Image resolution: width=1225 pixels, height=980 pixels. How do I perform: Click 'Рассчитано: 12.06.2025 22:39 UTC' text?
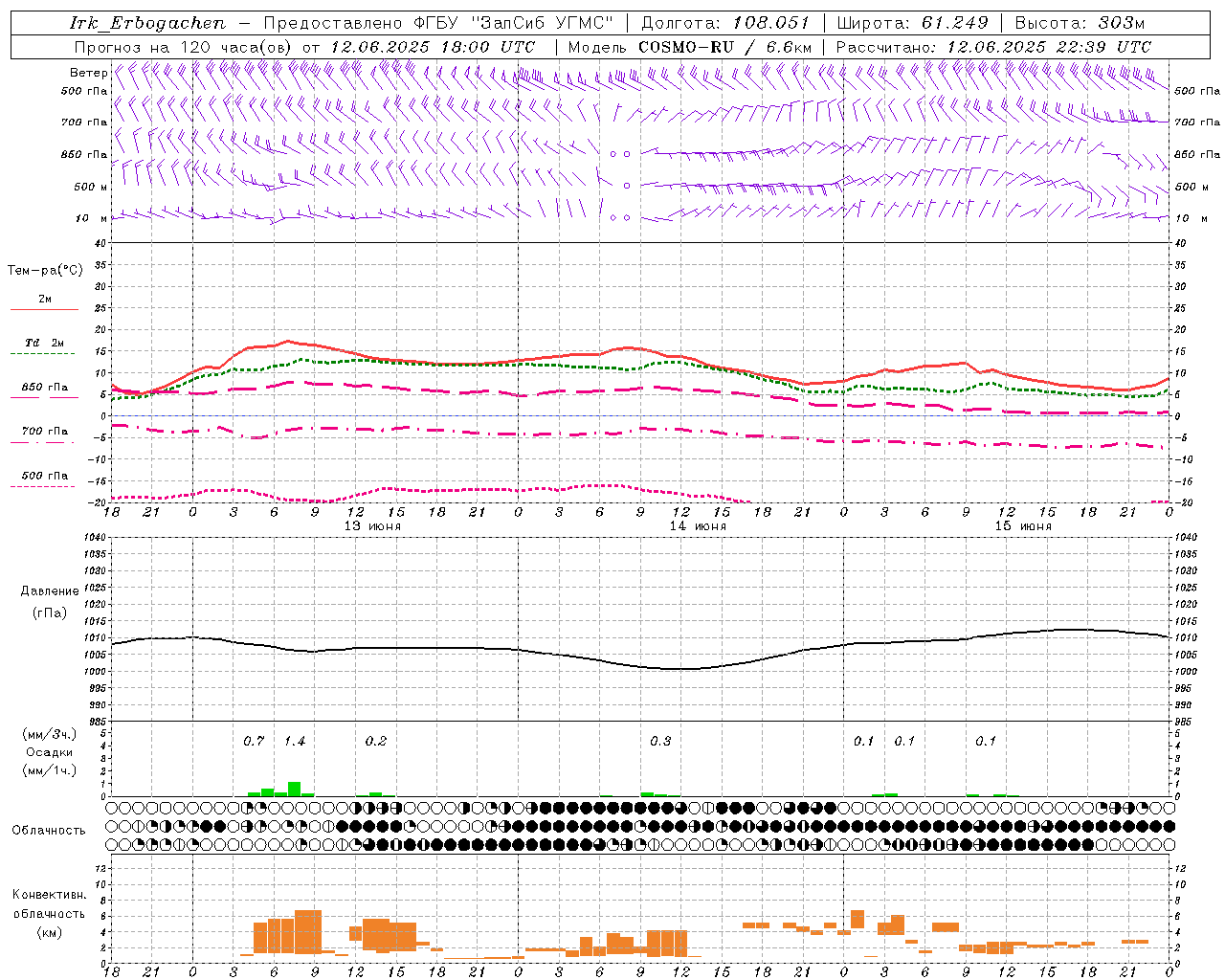tap(993, 47)
